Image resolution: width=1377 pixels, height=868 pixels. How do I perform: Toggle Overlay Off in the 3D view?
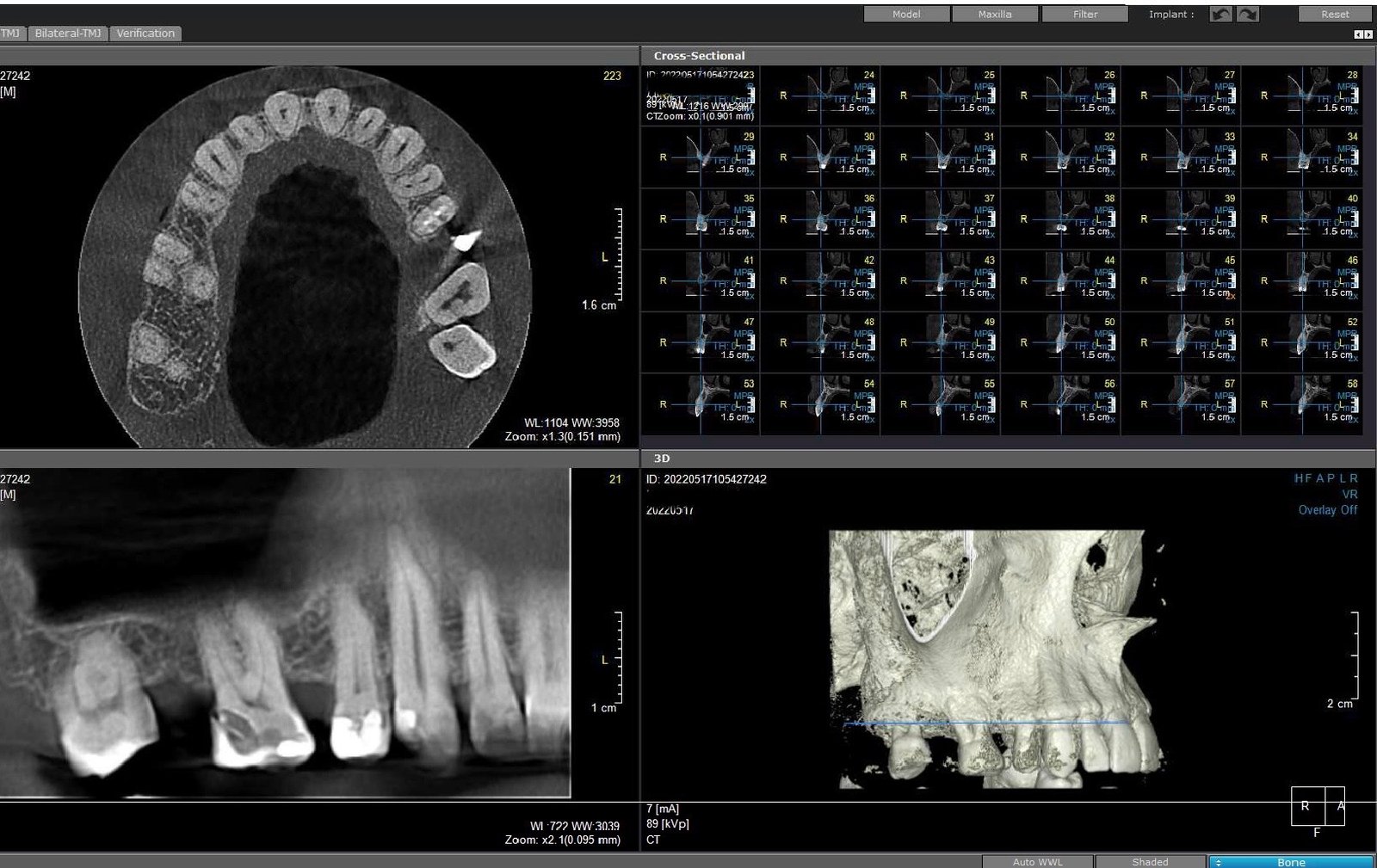click(x=1327, y=509)
